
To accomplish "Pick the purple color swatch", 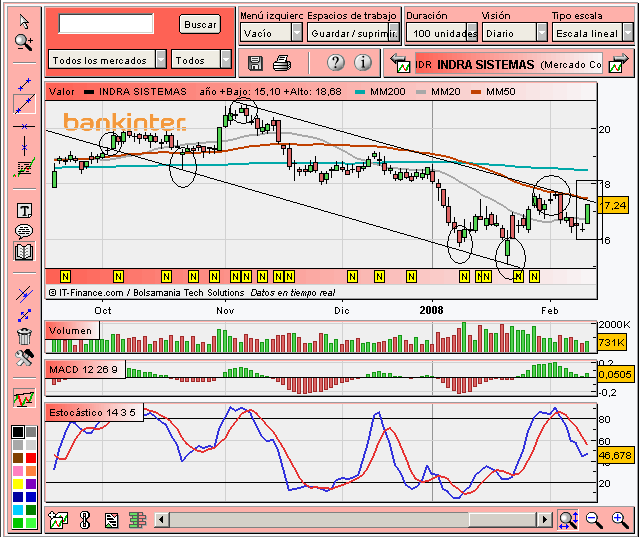I will (x=31, y=484).
